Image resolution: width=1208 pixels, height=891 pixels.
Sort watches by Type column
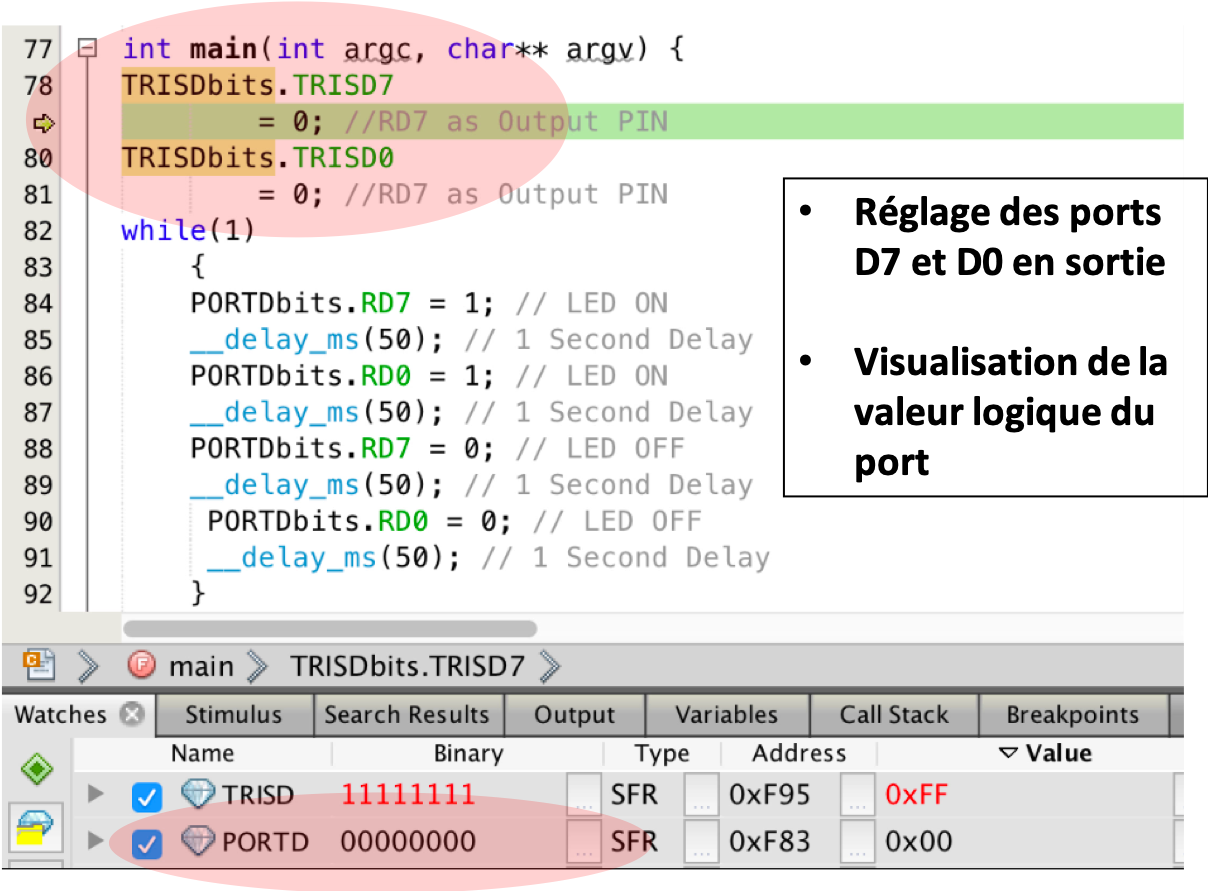click(662, 753)
